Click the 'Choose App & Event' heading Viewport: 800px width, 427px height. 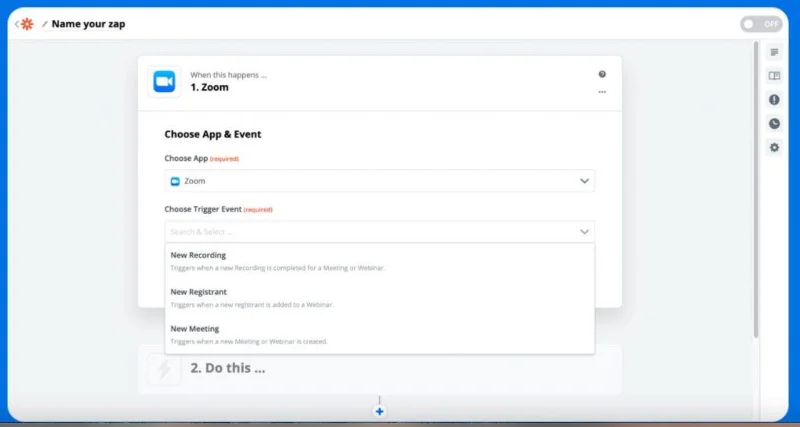point(213,134)
